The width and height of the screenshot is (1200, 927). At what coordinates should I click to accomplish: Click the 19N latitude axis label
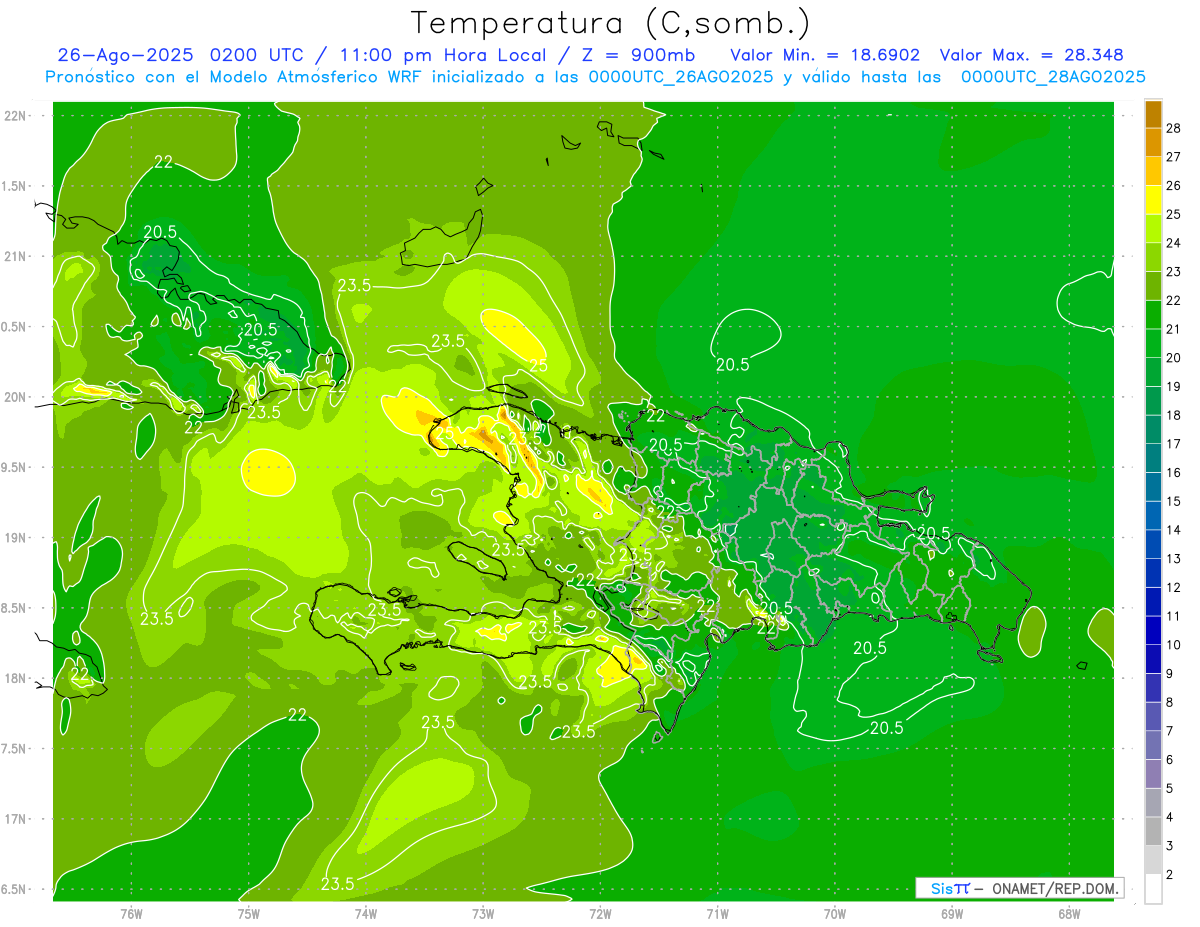pos(15,538)
